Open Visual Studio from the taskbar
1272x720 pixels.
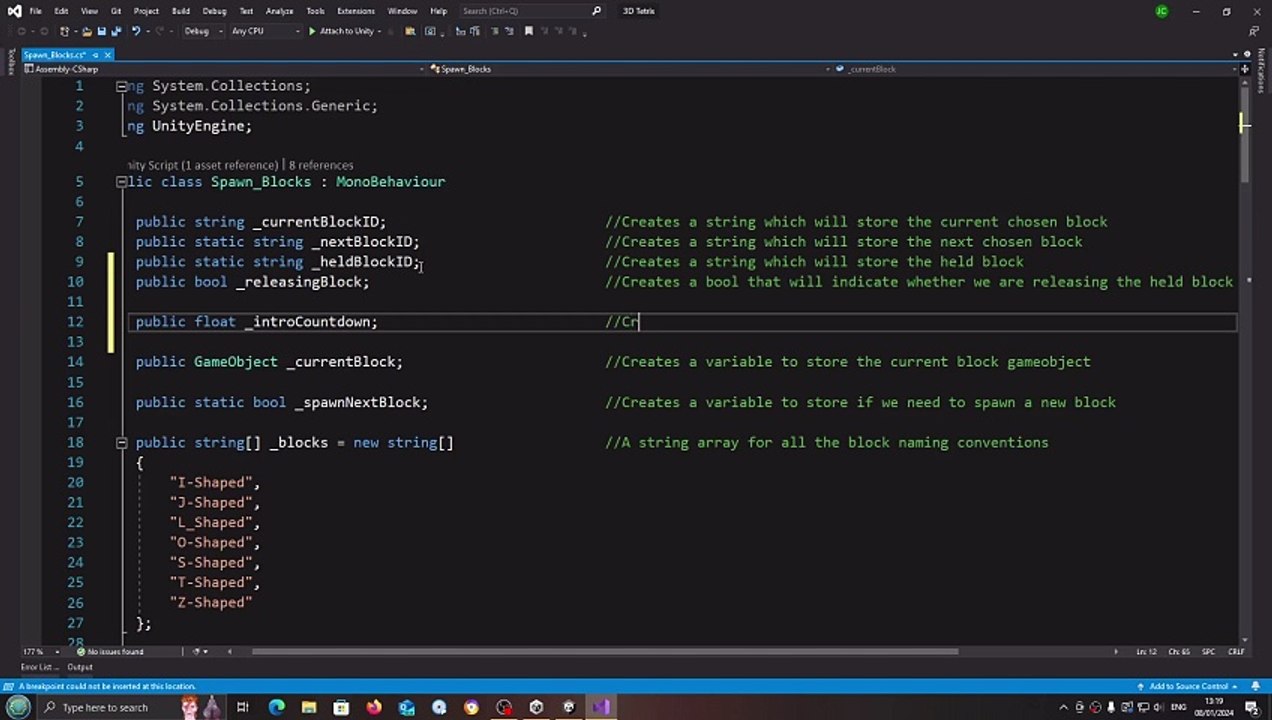[600, 707]
